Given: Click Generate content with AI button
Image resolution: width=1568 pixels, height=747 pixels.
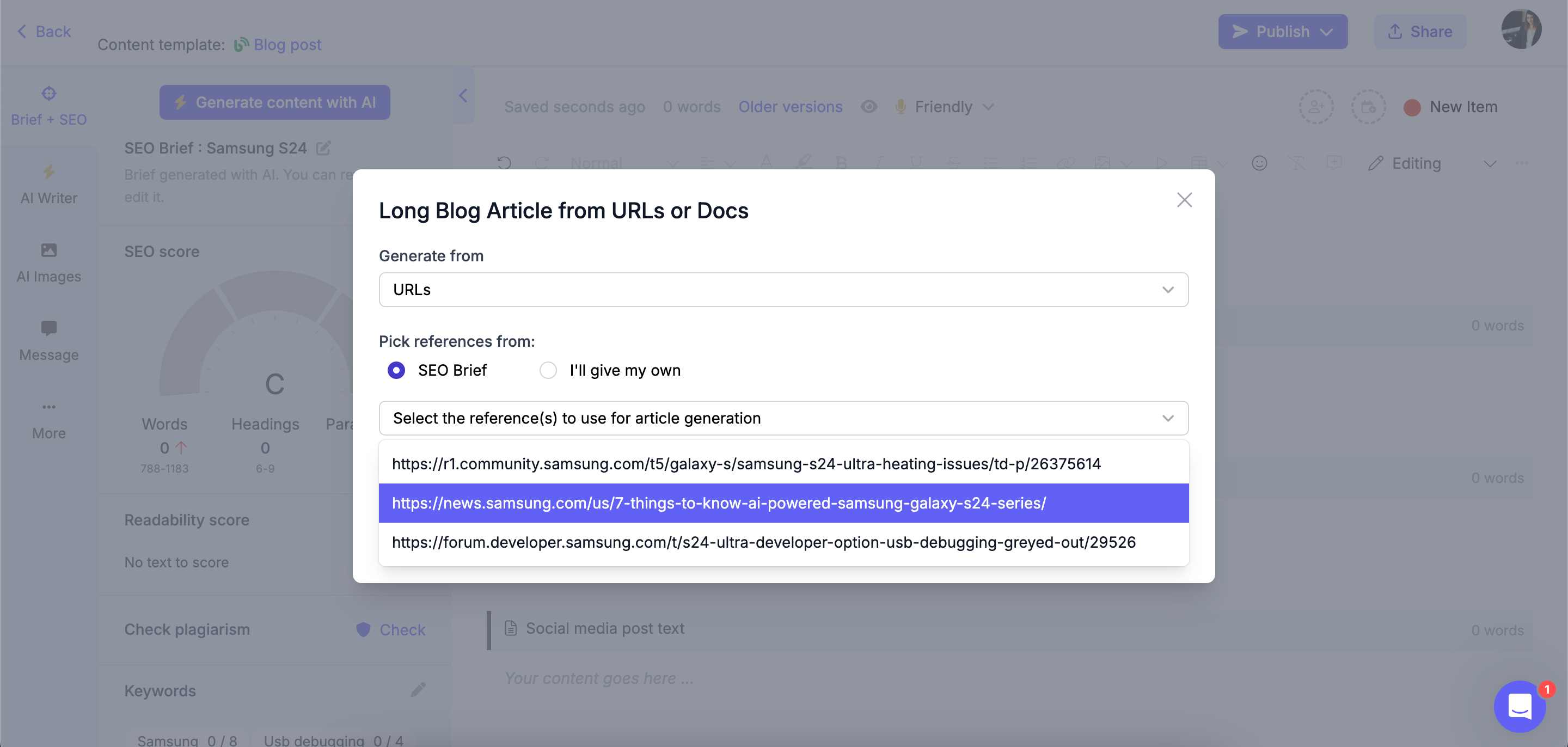Looking at the screenshot, I should (274, 102).
